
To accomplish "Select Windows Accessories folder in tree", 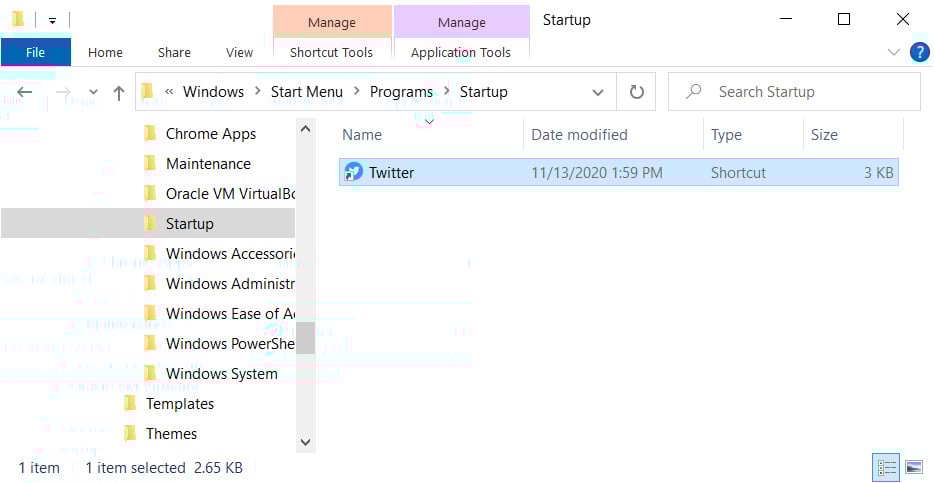I will pos(230,254).
